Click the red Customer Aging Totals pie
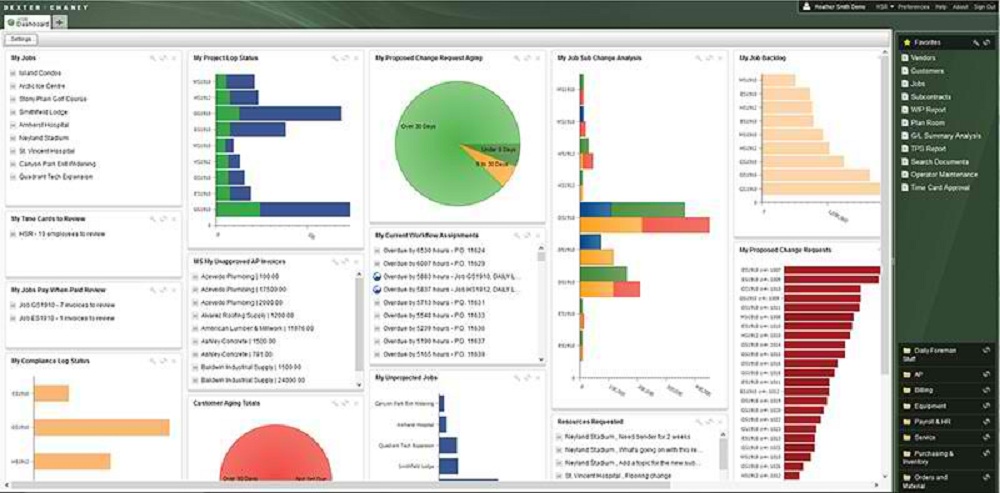The image size is (1000, 493). (x=276, y=450)
